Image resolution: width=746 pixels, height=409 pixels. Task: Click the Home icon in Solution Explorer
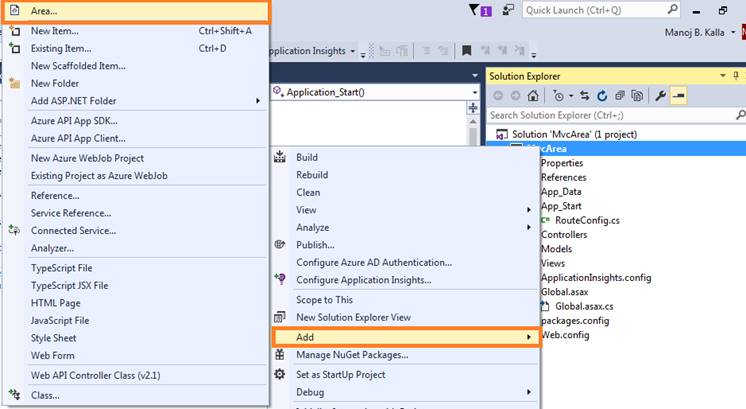coord(532,96)
